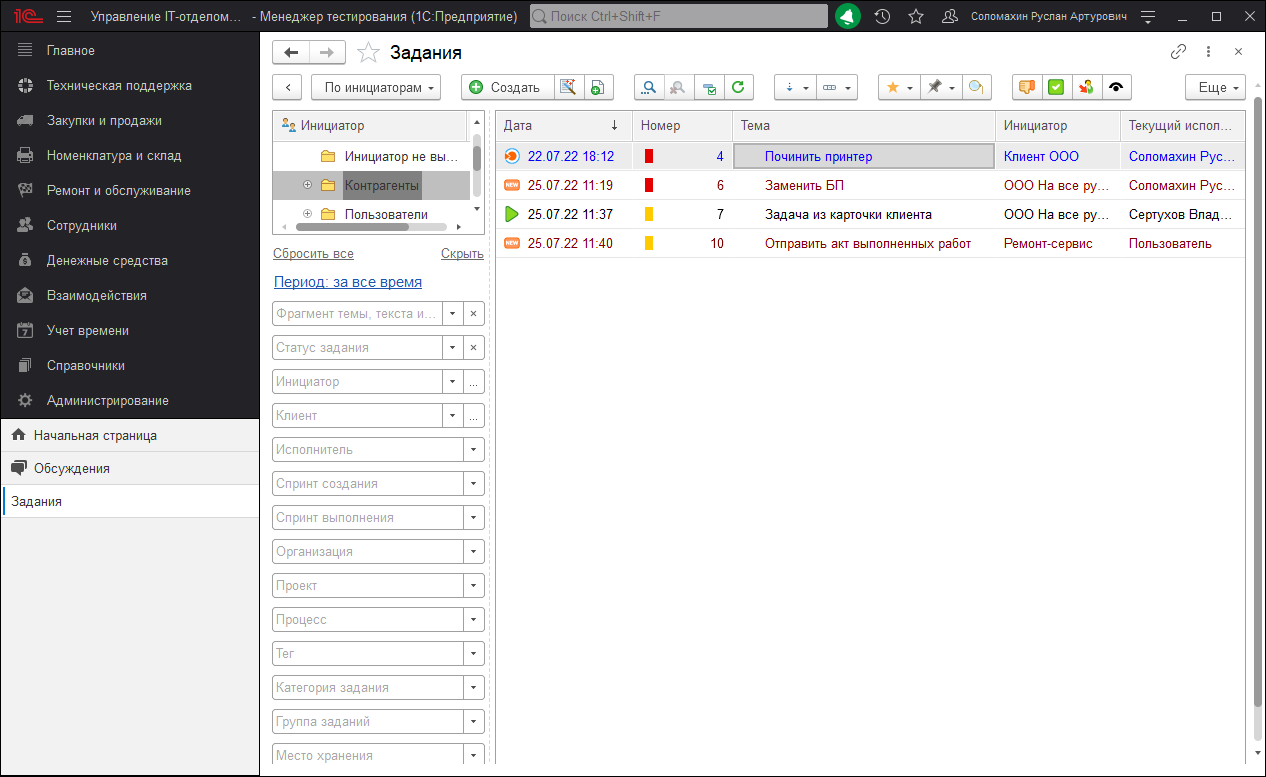
Task: Click the green checkmark toolbar icon
Action: 1055,88
